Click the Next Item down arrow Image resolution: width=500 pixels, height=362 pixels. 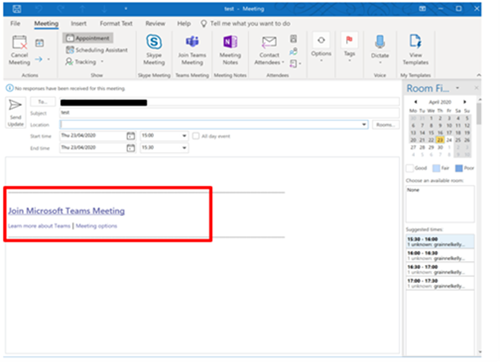[104, 9]
